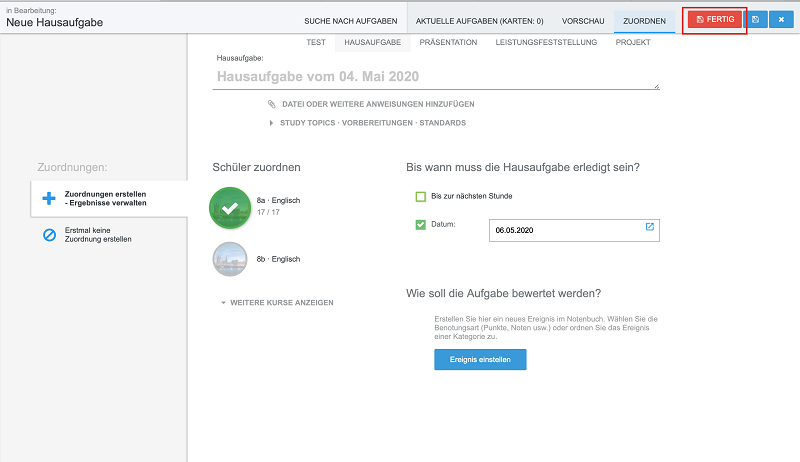This screenshot has height=462, width=800.
Task: Select the 8b Englisch class avatar
Action: point(230,259)
